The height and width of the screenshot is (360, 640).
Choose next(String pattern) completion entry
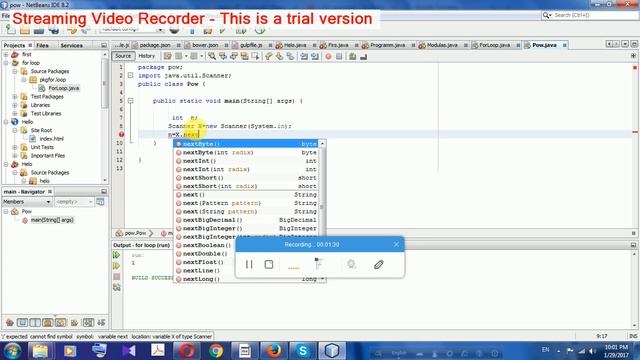(247, 211)
